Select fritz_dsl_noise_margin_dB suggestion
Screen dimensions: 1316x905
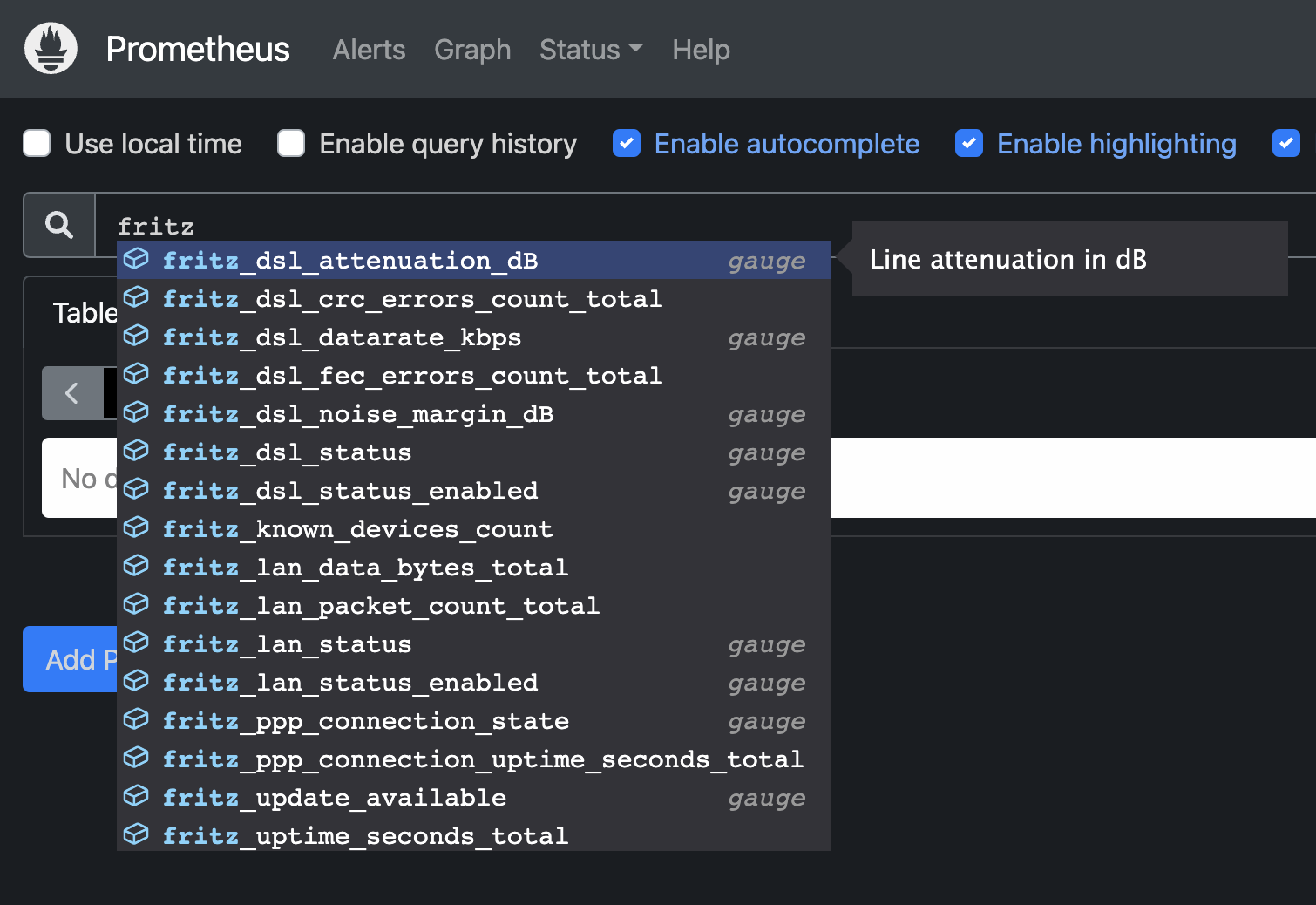[474, 413]
